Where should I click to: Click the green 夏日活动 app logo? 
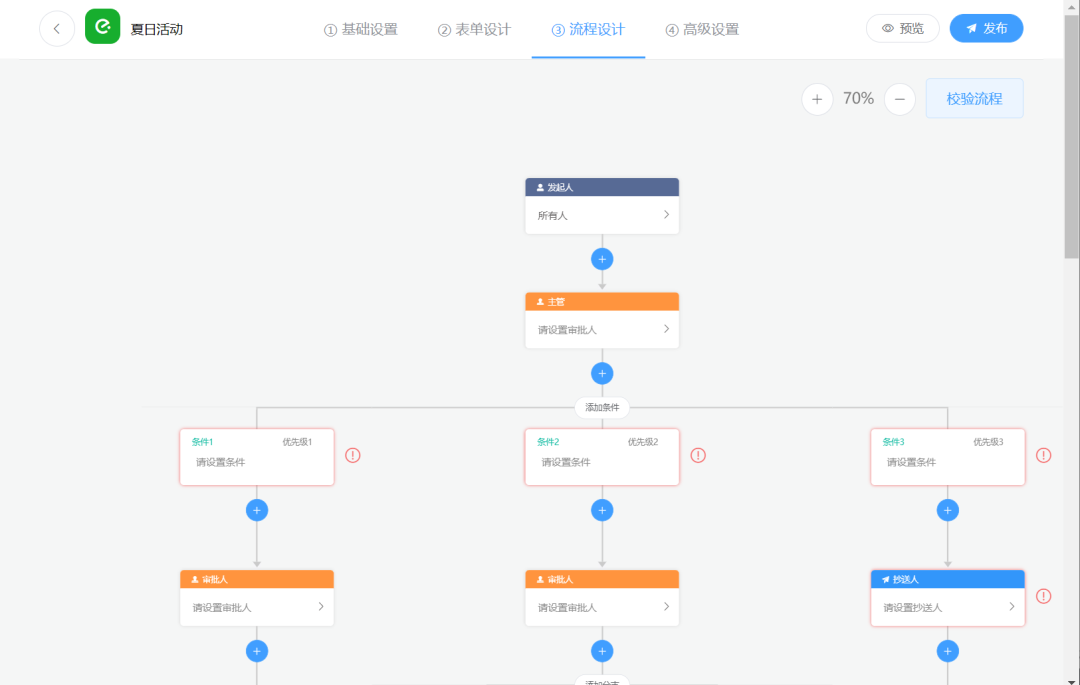pos(103,27)
